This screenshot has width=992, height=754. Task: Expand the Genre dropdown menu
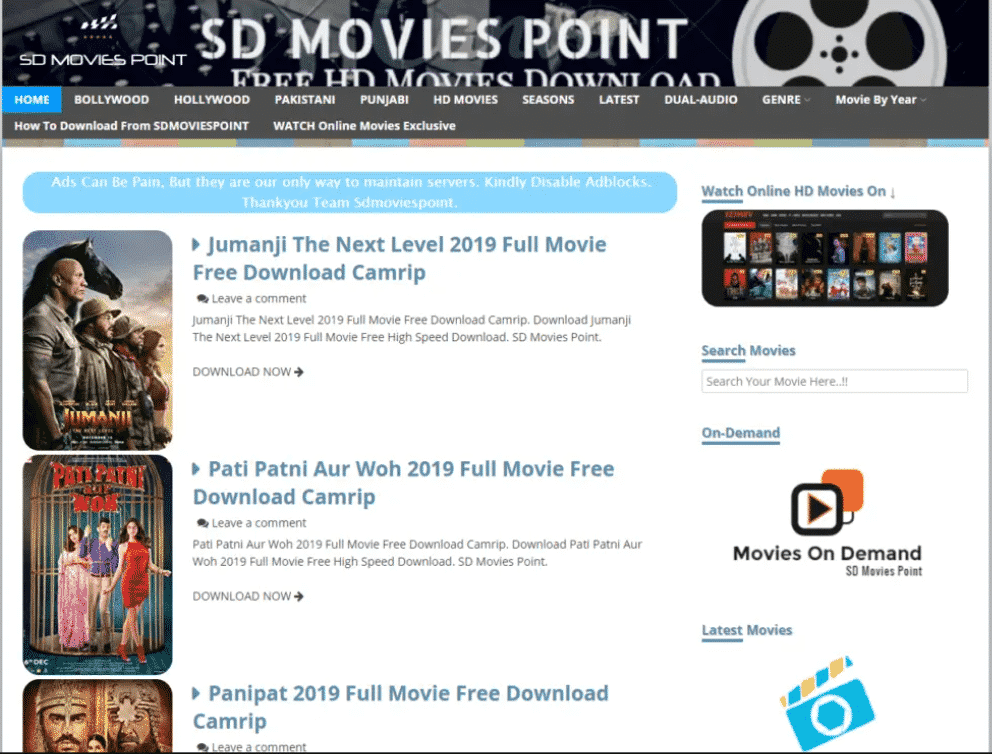tap(786, 99)
